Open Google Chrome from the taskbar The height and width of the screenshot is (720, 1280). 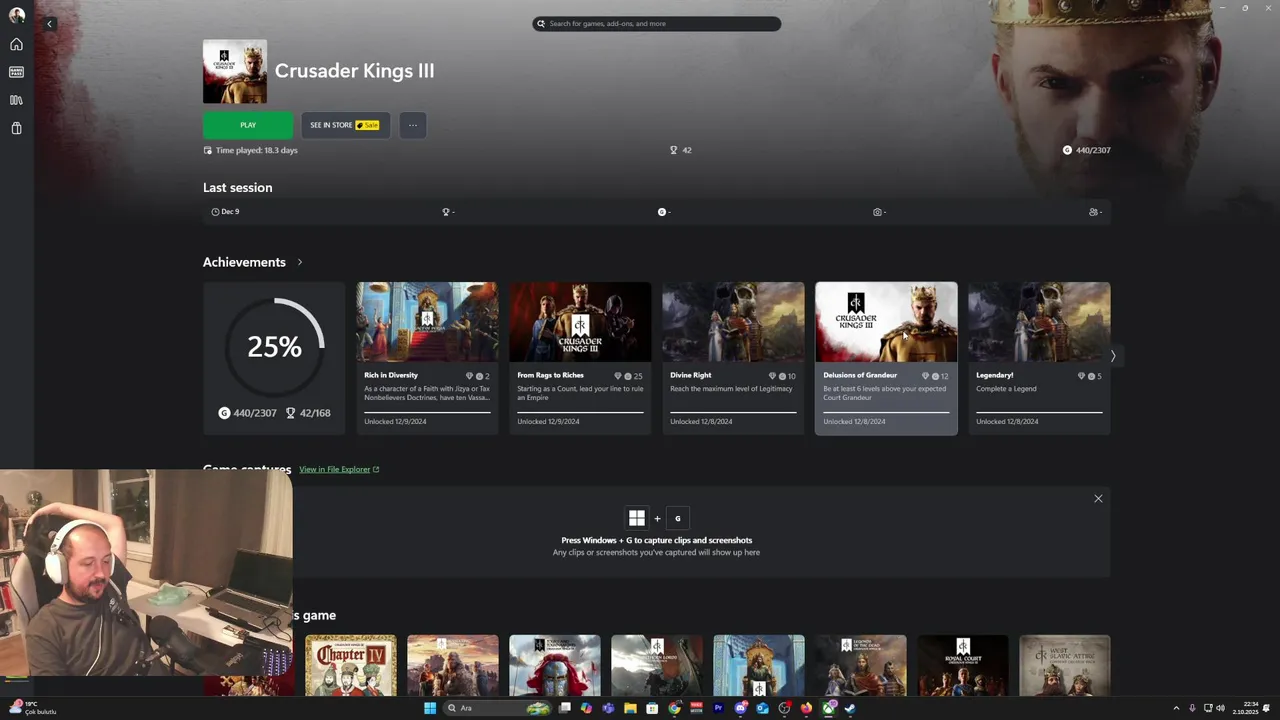click(674, 708)
